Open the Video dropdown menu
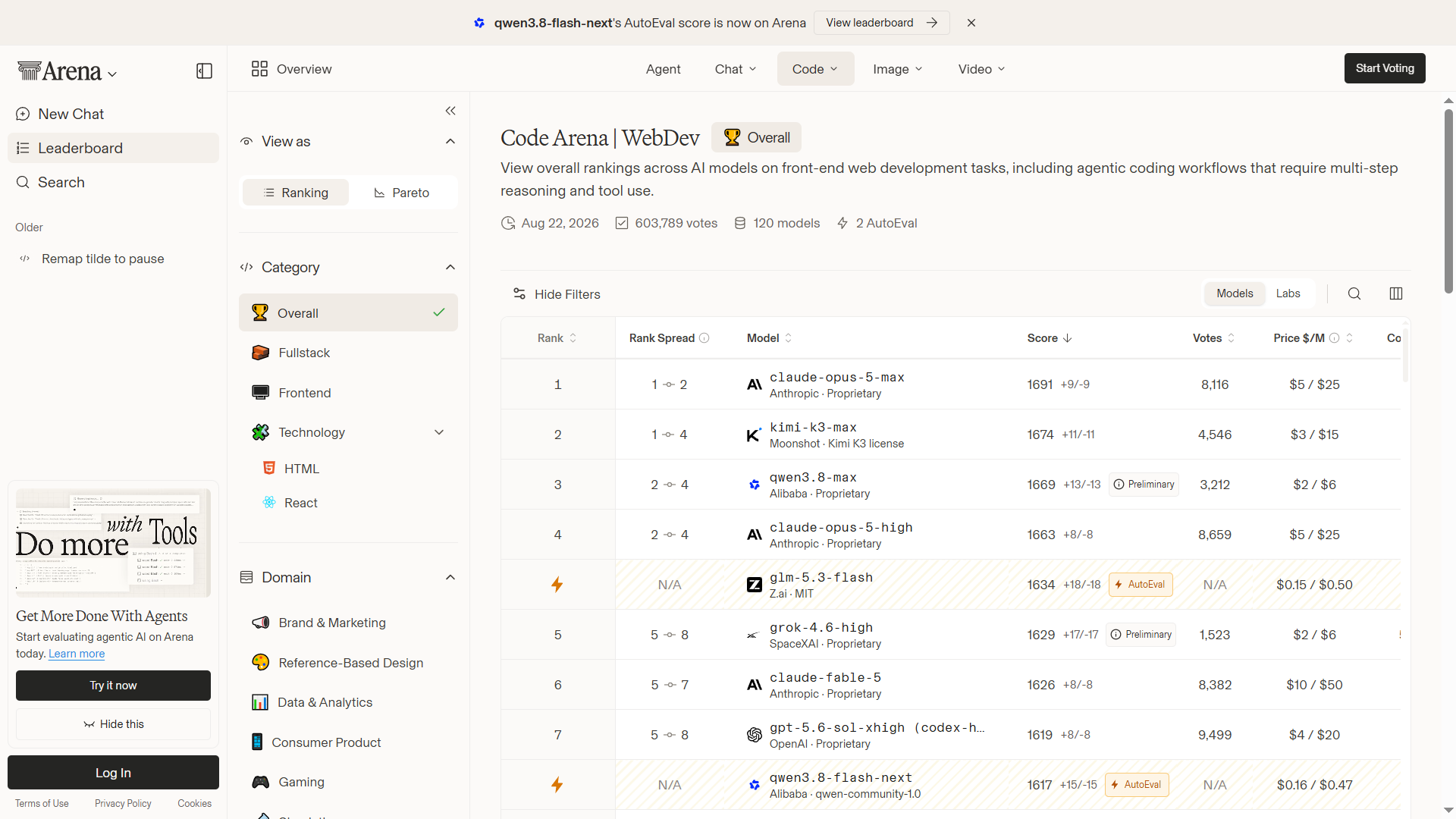 tap(981, 69)
